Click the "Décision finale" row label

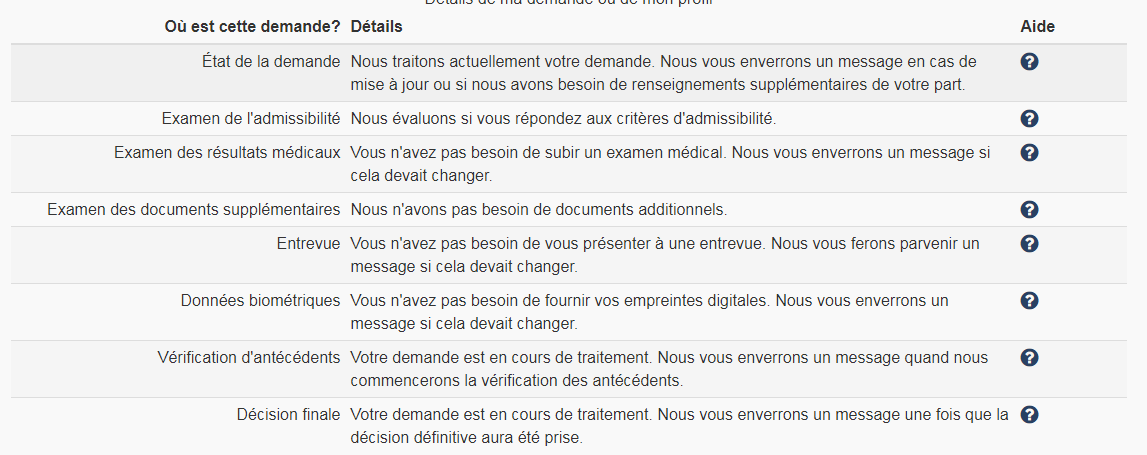point(288,414)
